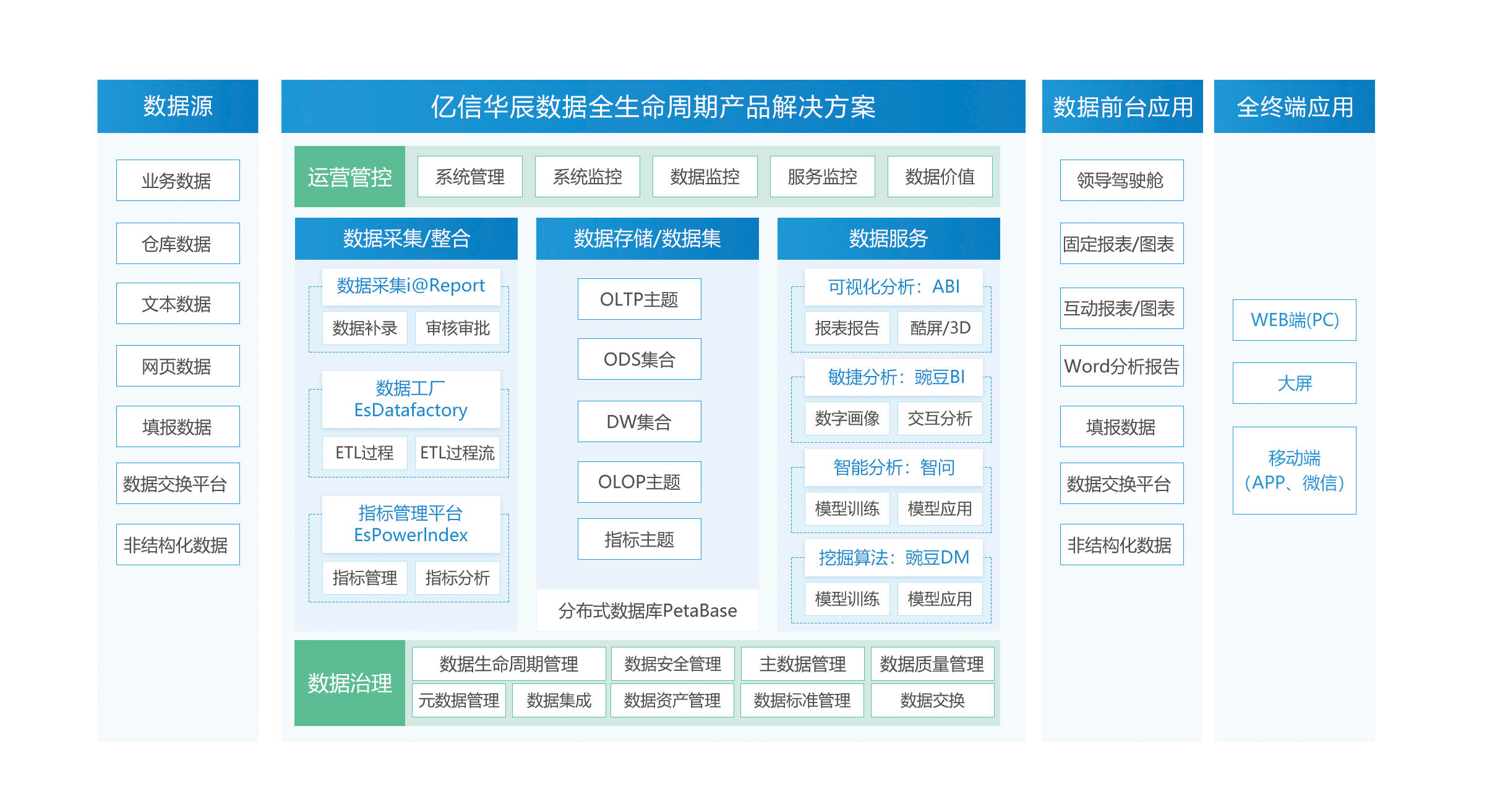Viewport: 1487px width, 812px height.
Task: Select the 业务数据 box
Action: pos(178,181)
